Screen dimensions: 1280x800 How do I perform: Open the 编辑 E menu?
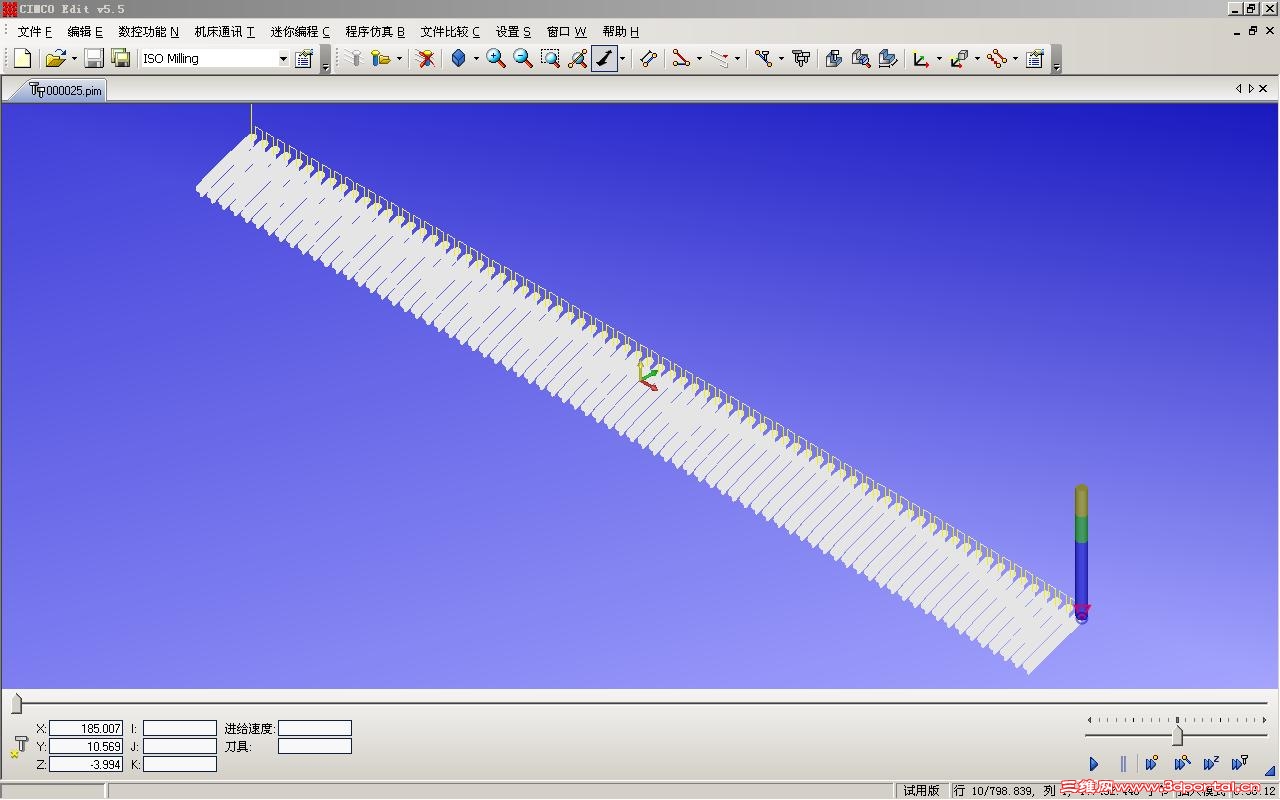click(85, 31)
